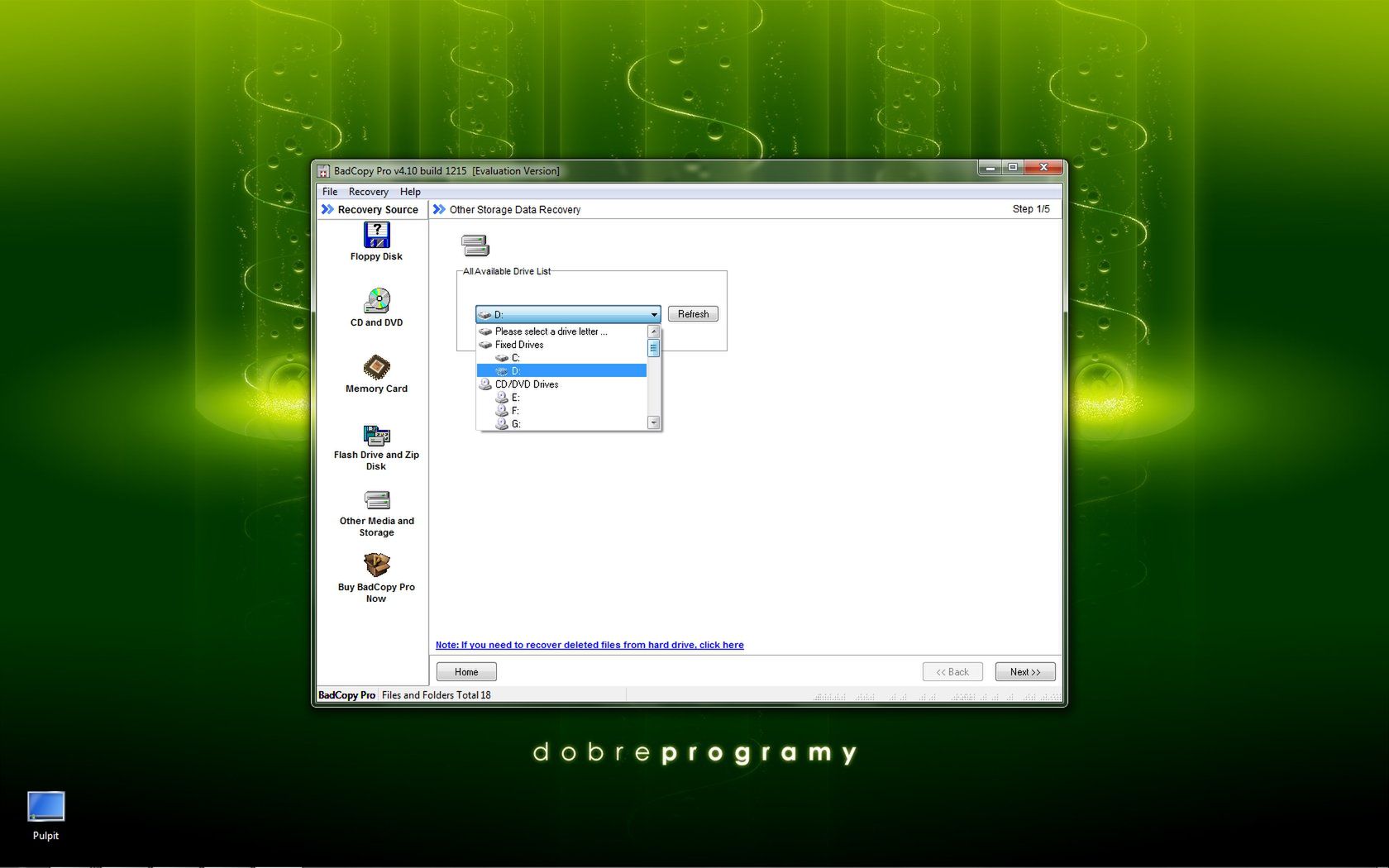Open the Help menu

coord(410,192)
